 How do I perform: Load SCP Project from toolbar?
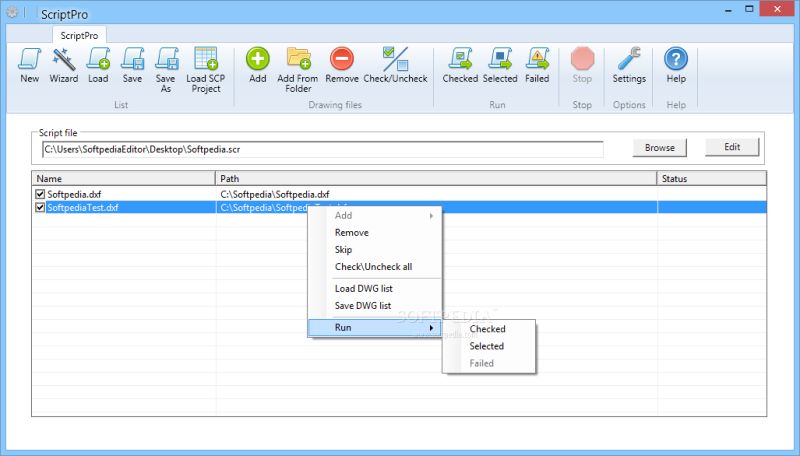pyautogui.click(x=206, y=70)
